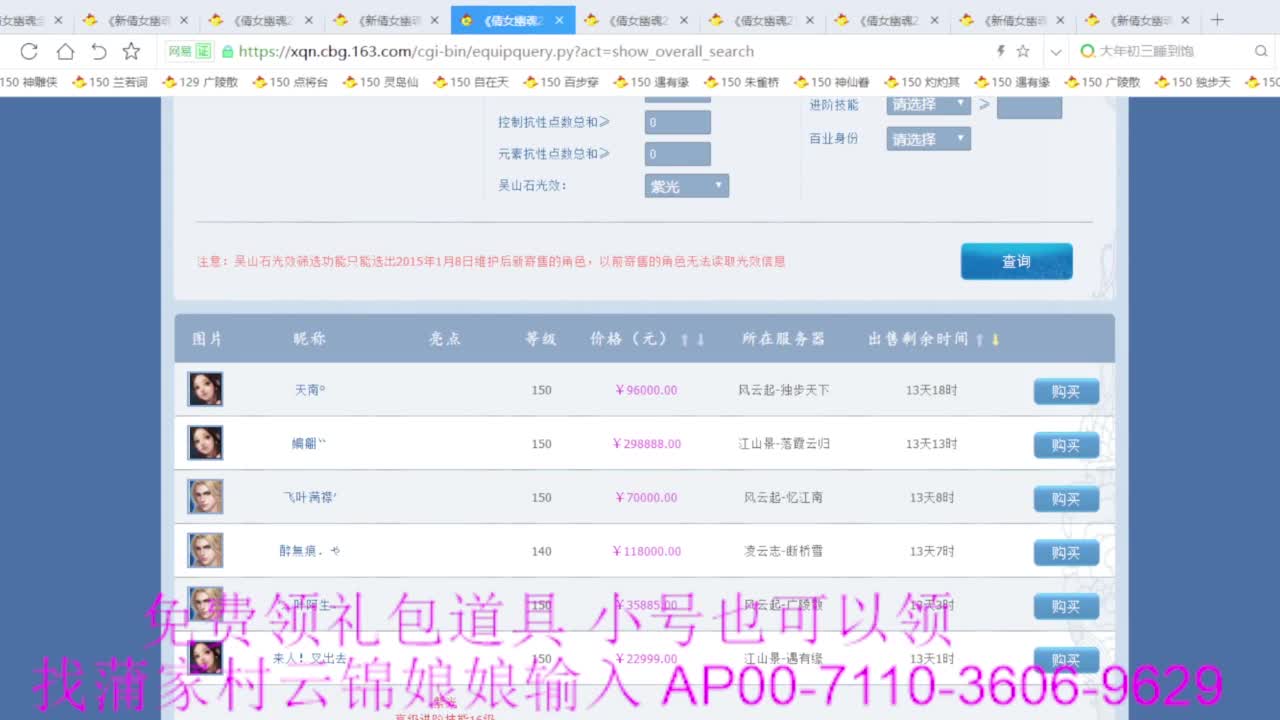Toggle ascending sort on the 价格 price column
1280x720 pixels.
686,339
